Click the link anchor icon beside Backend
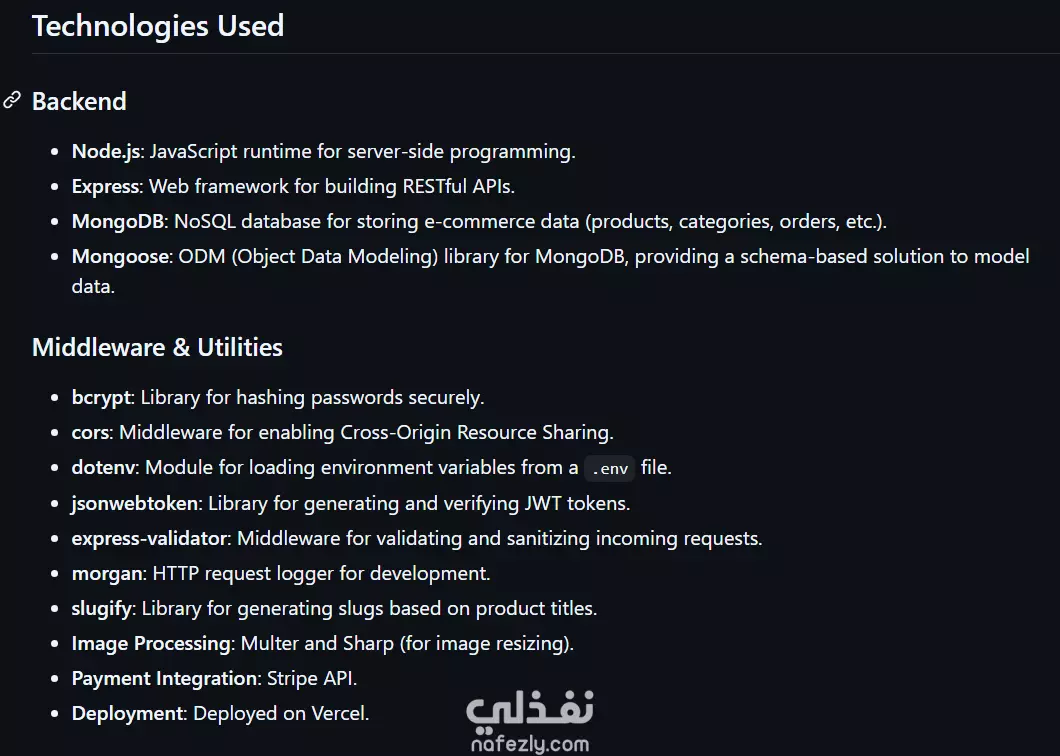 click(x=12, y=100)
